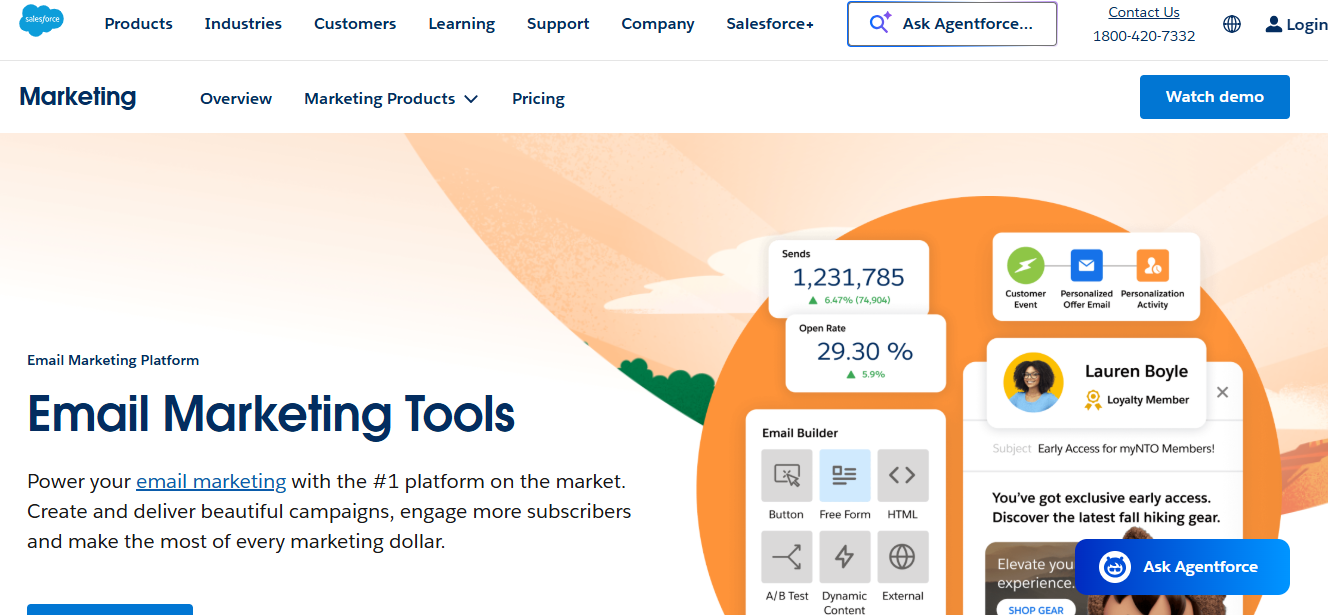Click the Salesforce cloud logo
The width and height of the screenshot is (1328, 615).
coord(41,21)
